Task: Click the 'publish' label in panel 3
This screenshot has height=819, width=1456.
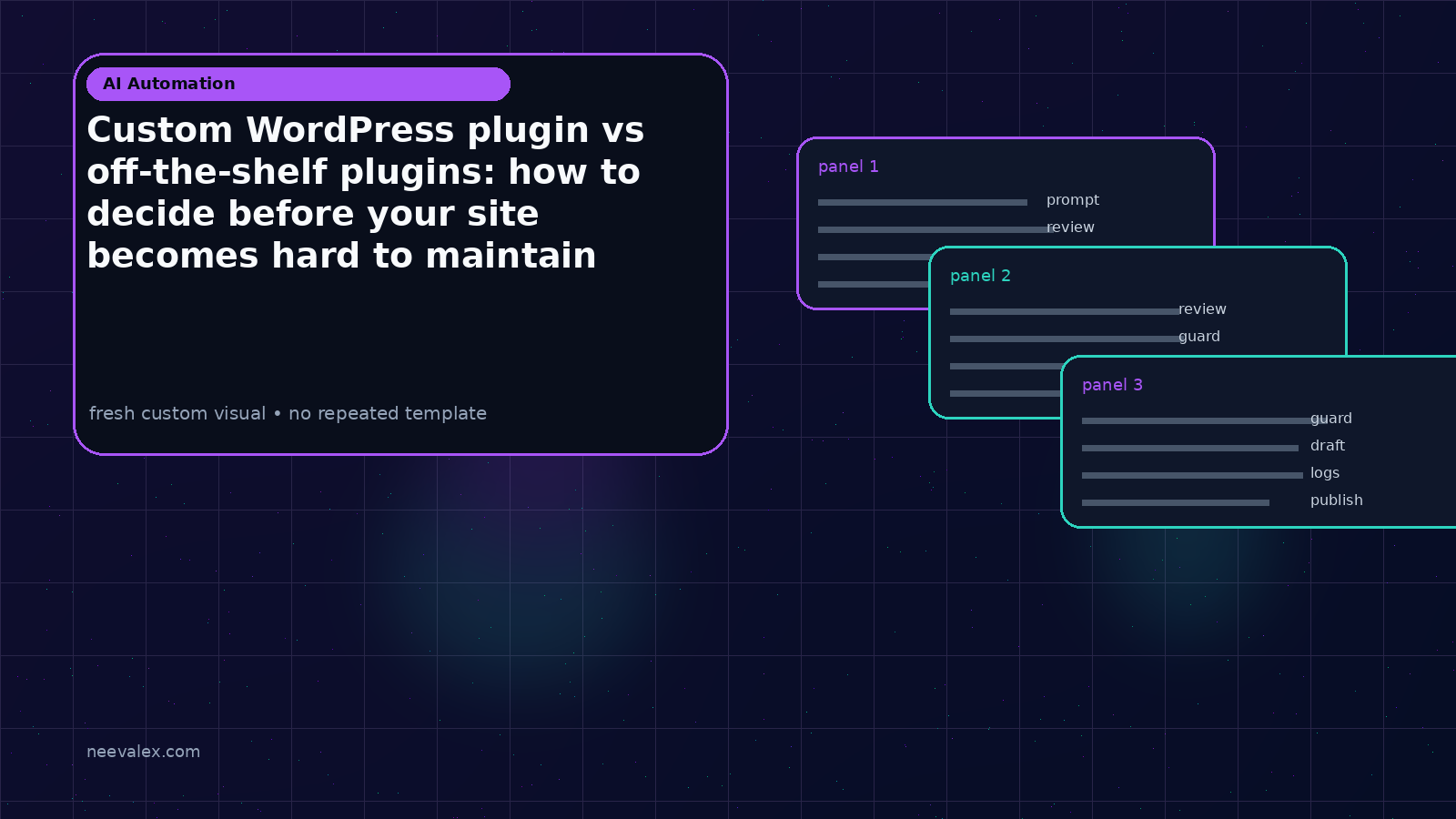Action: [1337, 500]
